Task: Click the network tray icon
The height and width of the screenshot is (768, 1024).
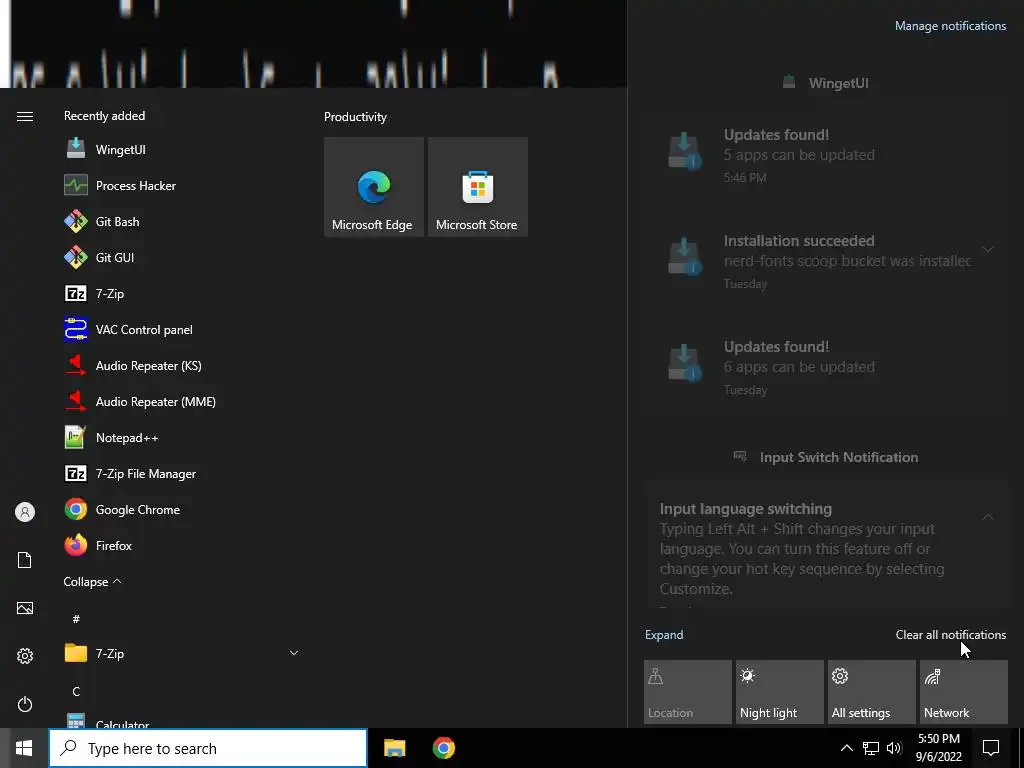Action: (871, 748)
